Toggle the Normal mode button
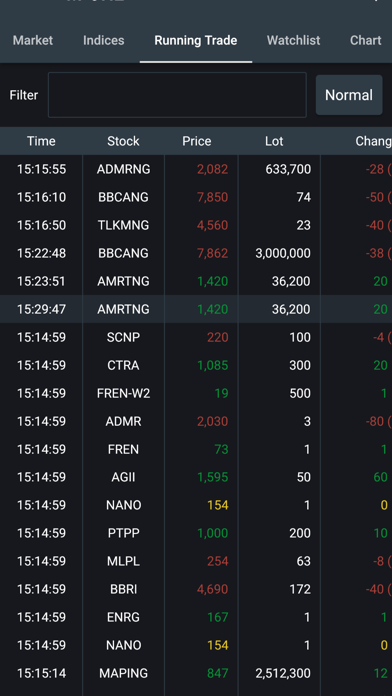This screenshot has height=696, width=392. coord(349,95)
